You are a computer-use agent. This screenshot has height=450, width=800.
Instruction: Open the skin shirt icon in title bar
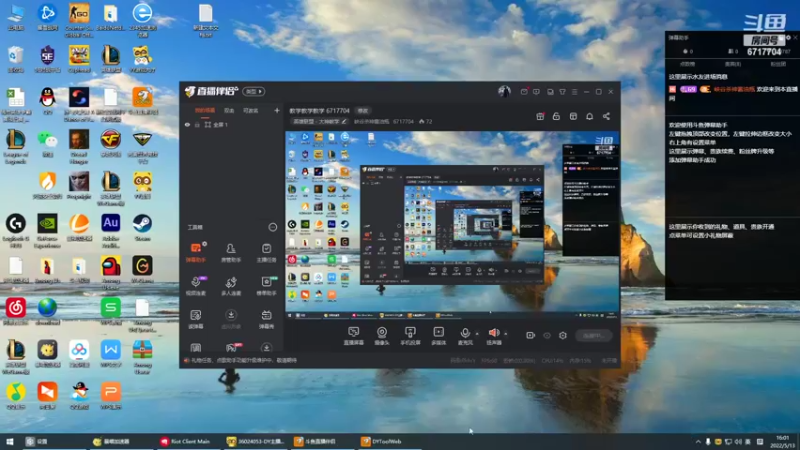click(x=562, y=92)
